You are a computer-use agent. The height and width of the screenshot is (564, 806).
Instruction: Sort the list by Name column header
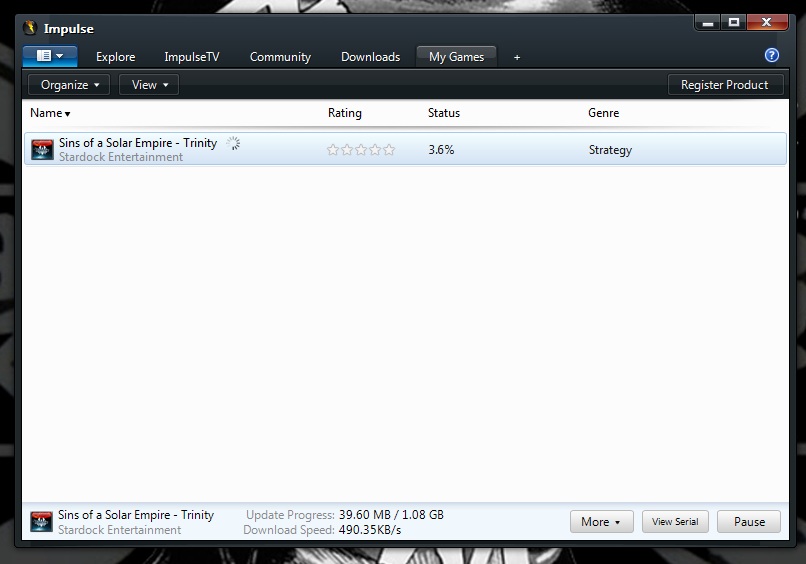click(50, 113)
